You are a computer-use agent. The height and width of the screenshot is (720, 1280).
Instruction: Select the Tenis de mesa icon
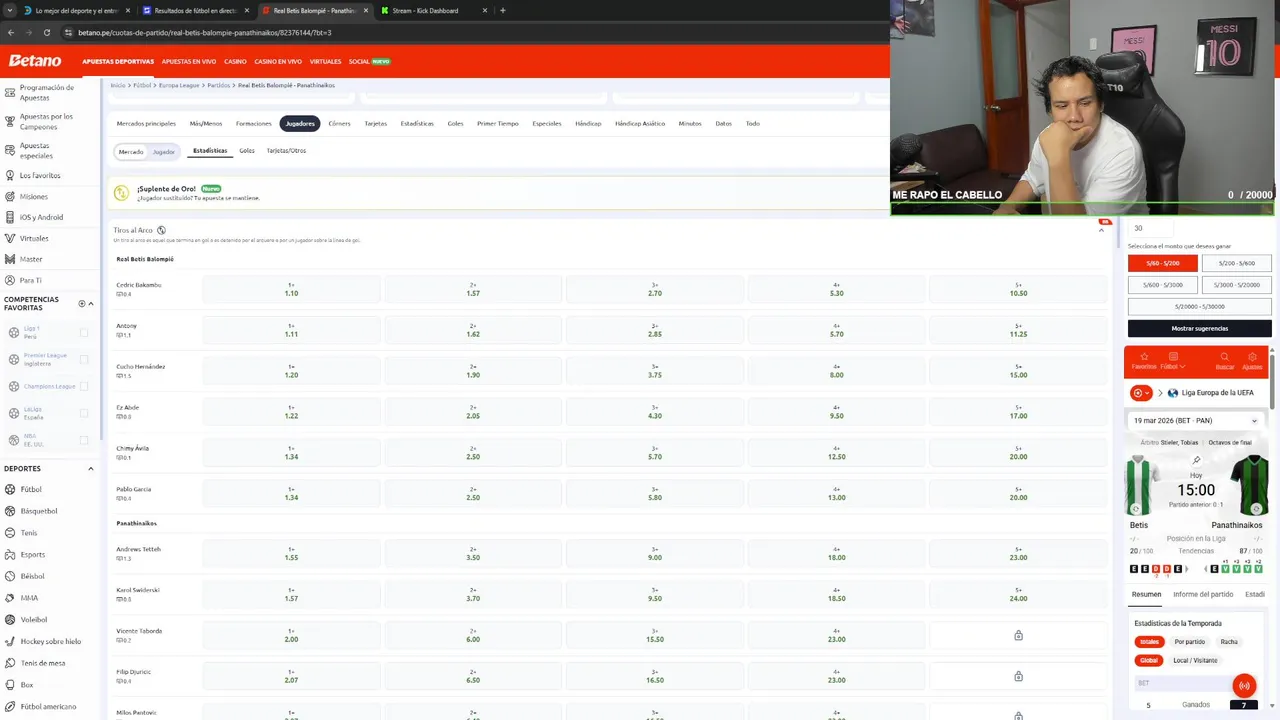pos(9,663)
